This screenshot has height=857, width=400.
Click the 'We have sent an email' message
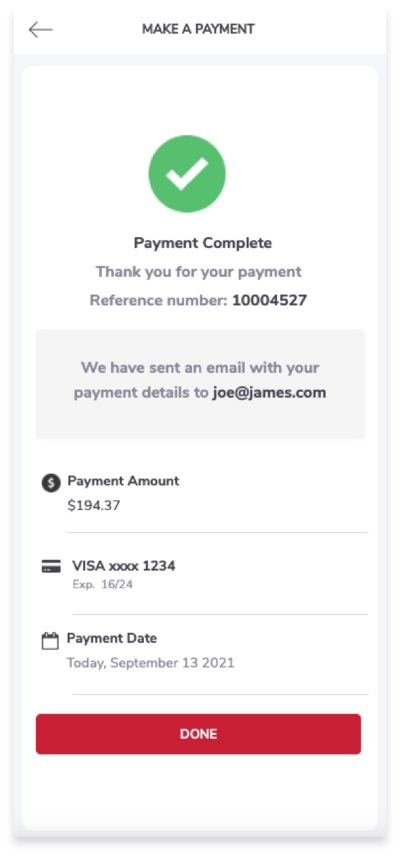click(x=200, y=380)
